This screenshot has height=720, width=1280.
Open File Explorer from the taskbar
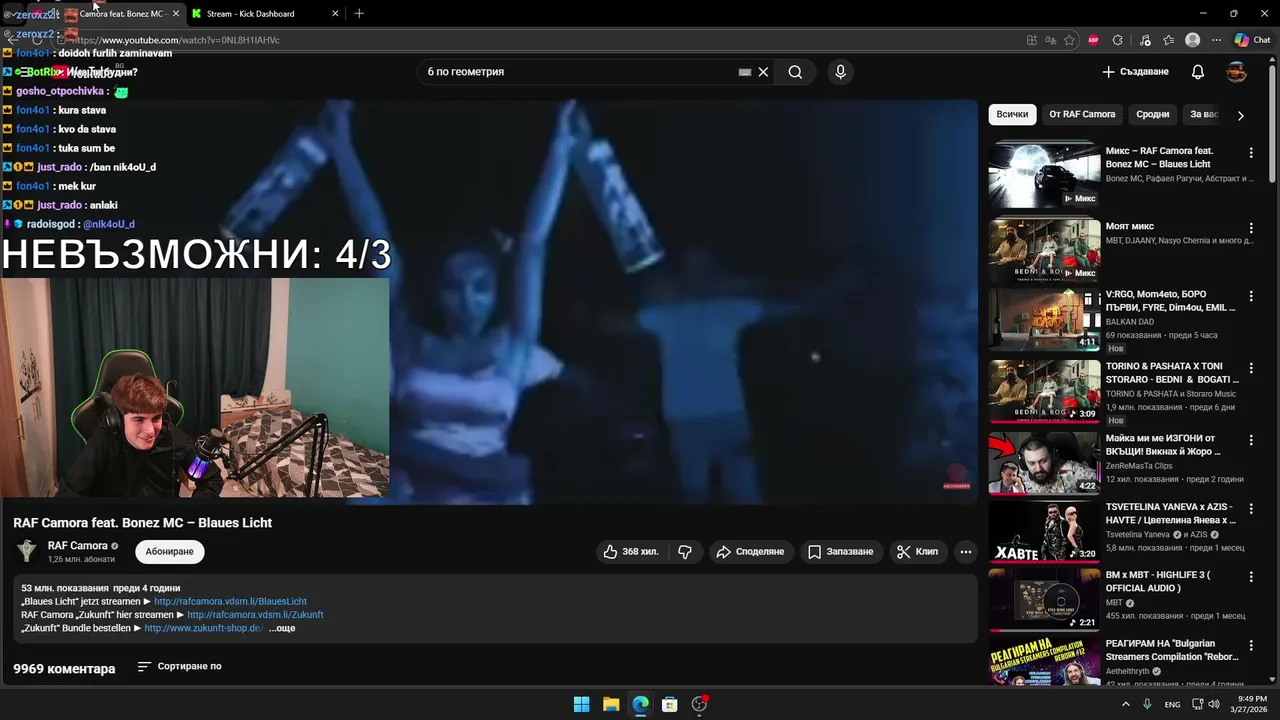pos(611,704)
